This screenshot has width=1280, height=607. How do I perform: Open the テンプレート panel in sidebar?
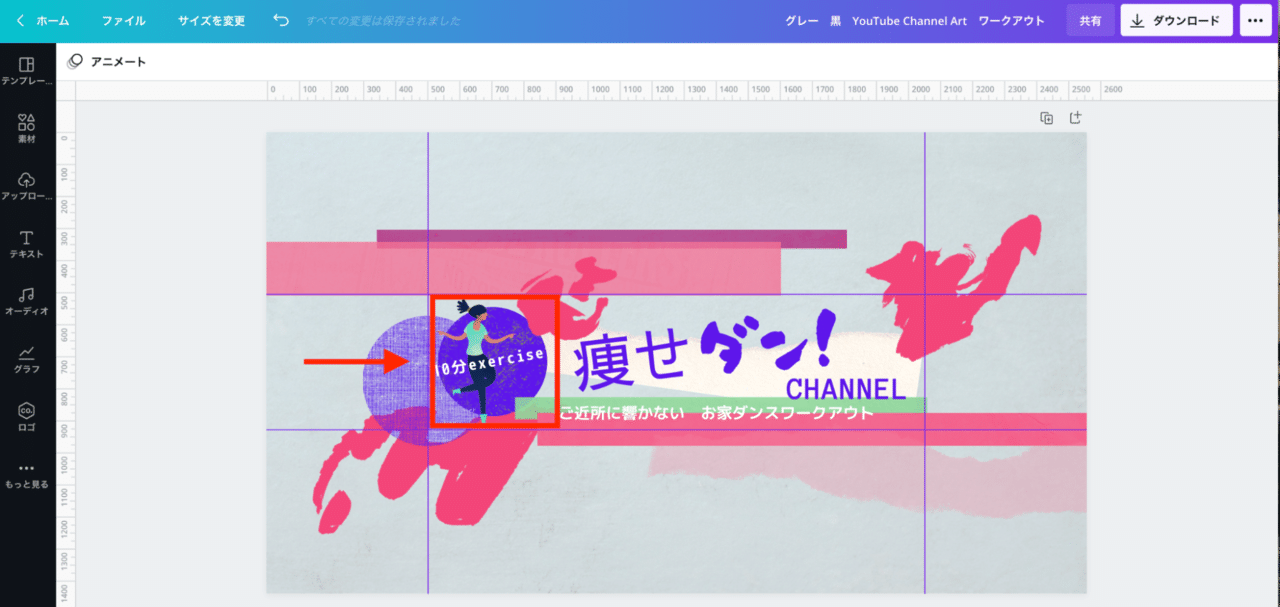point(25,70)
